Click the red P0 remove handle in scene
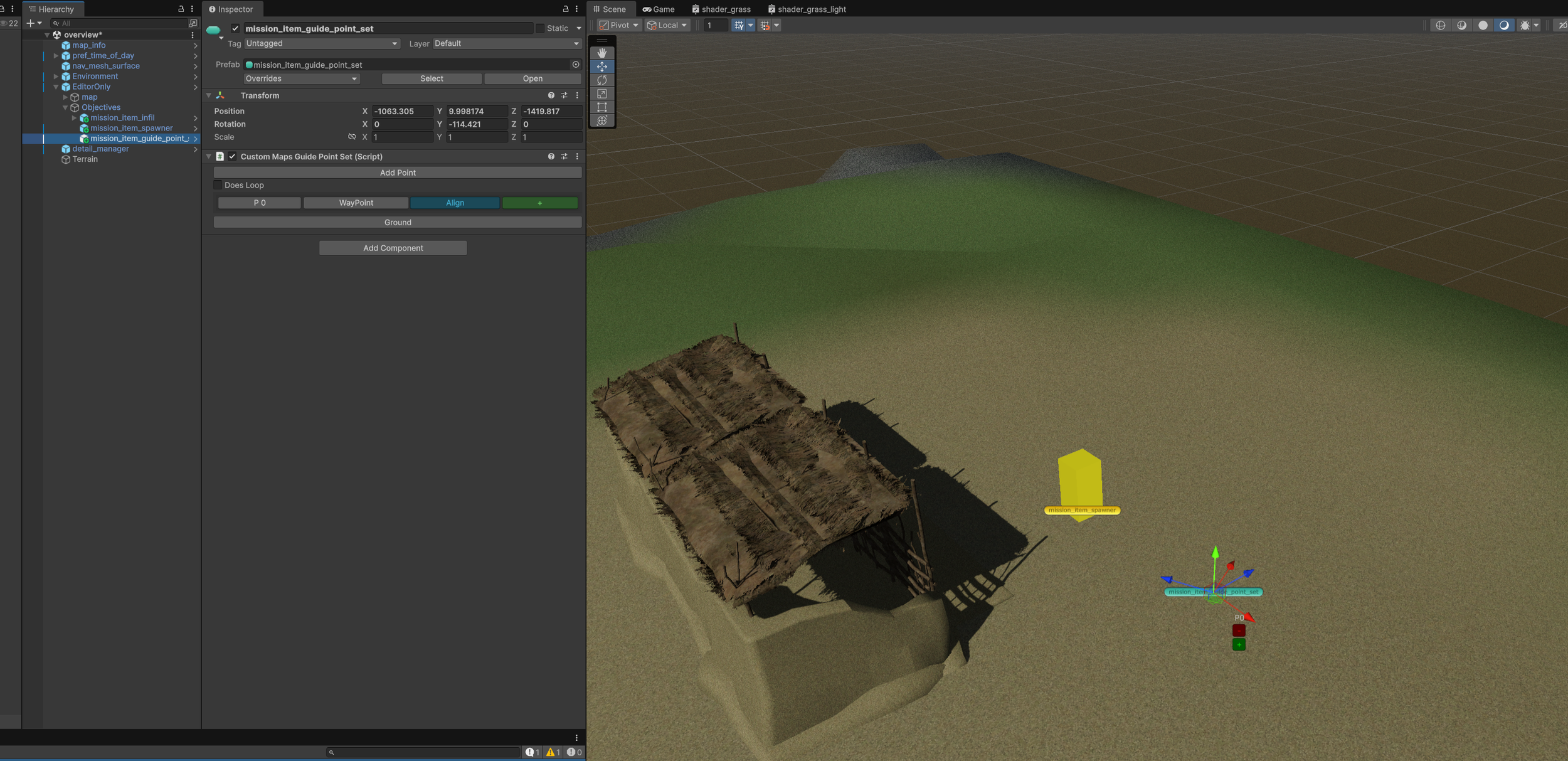The width and height of the screenshot is (1568, 761). click(x=1238, y=631)
